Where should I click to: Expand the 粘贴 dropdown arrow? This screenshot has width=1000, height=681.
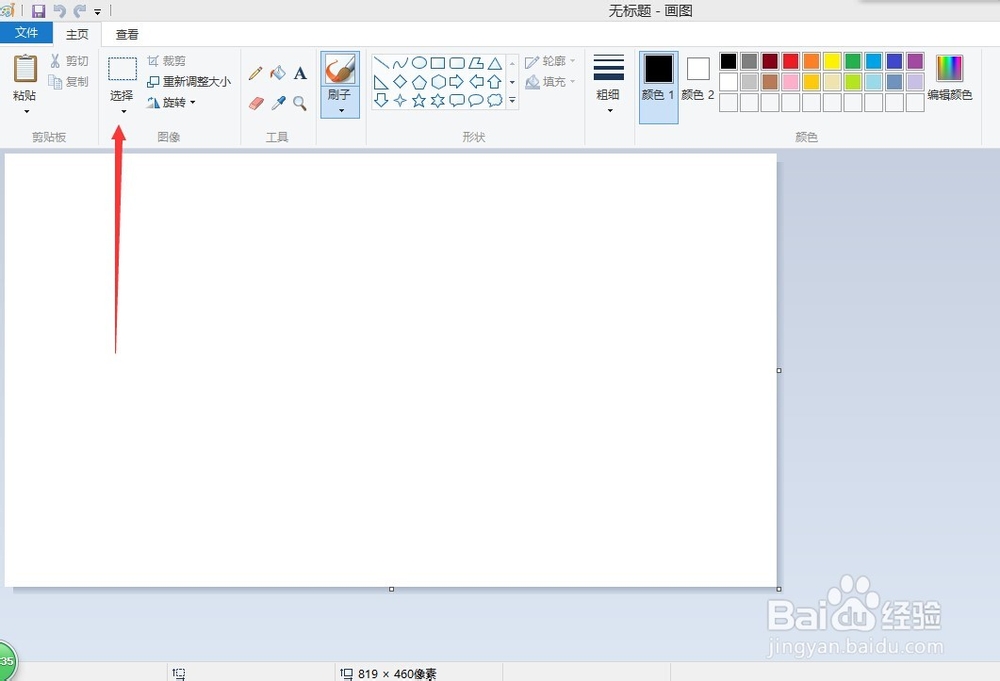point(27,111)
